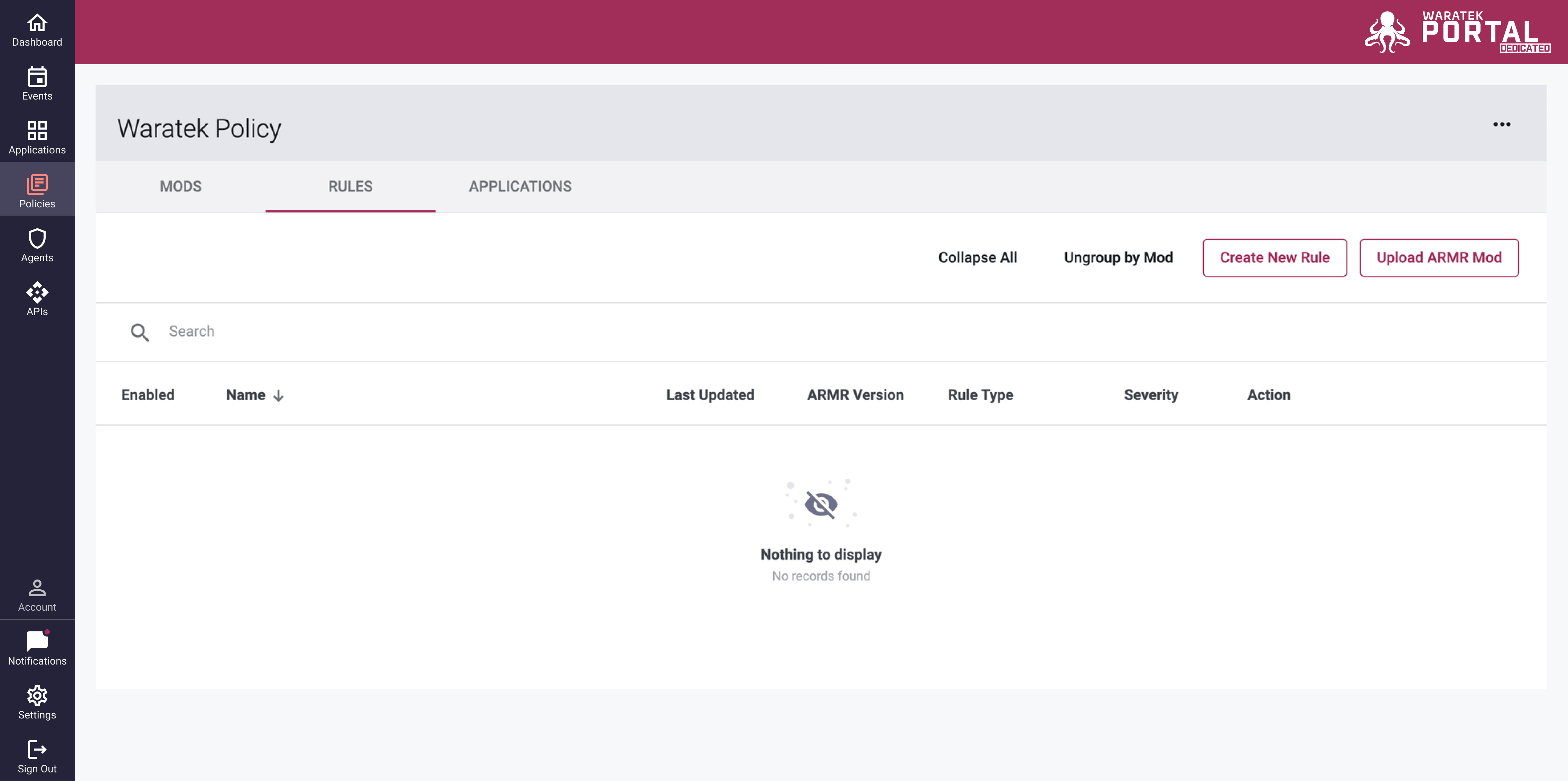1568x781 pixels.
Task: Open Account profile in sidebar
Action: [37, 595]
